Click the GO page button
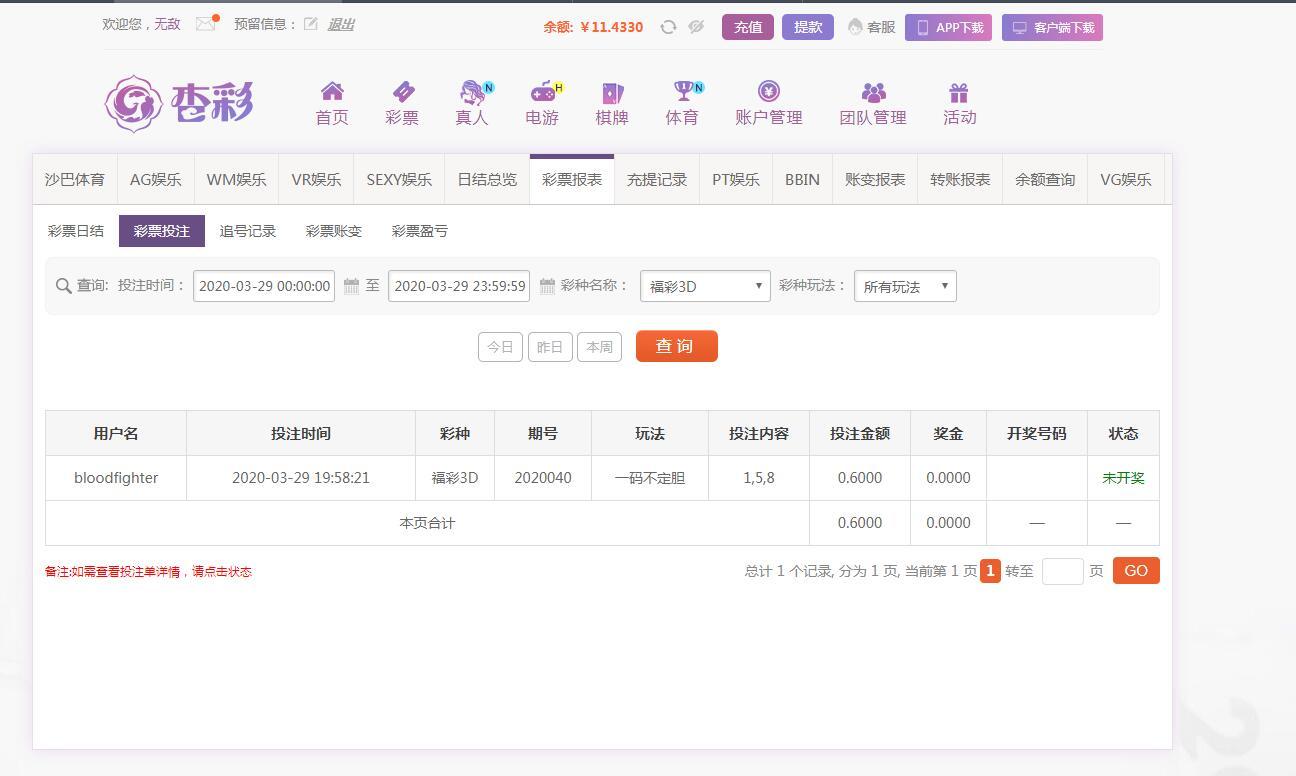The height and width of the screenshot is (776, 1296). point(1136,571)
